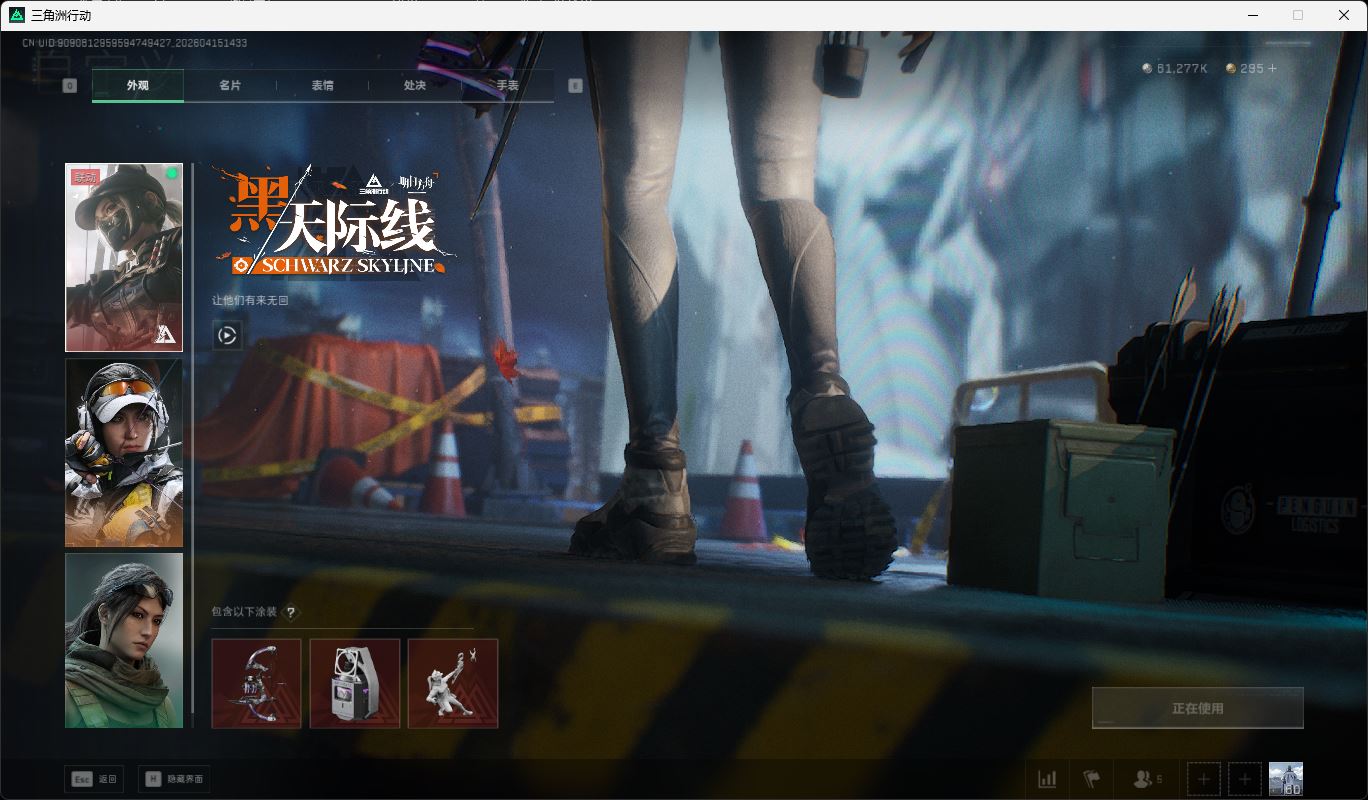This screenshot has height=800, width=1368.
Task: Switch to the 外观 tab
Action: point(138,86)
